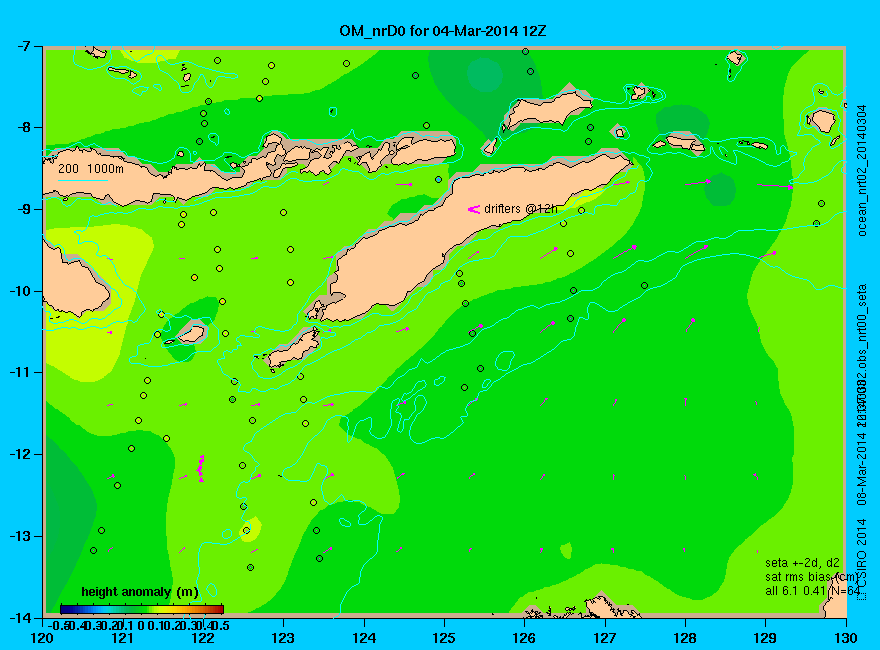This screenshot has height=650, width=880.
Task: Click the '200 1000m' depth contour label
Action: [91, 168]
